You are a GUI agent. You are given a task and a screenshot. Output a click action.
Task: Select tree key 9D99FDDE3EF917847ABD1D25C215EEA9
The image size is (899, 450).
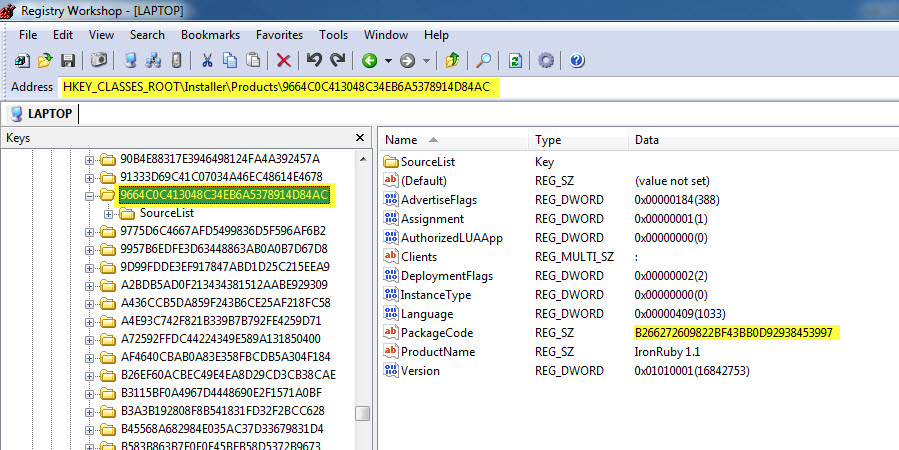(225, 267)
